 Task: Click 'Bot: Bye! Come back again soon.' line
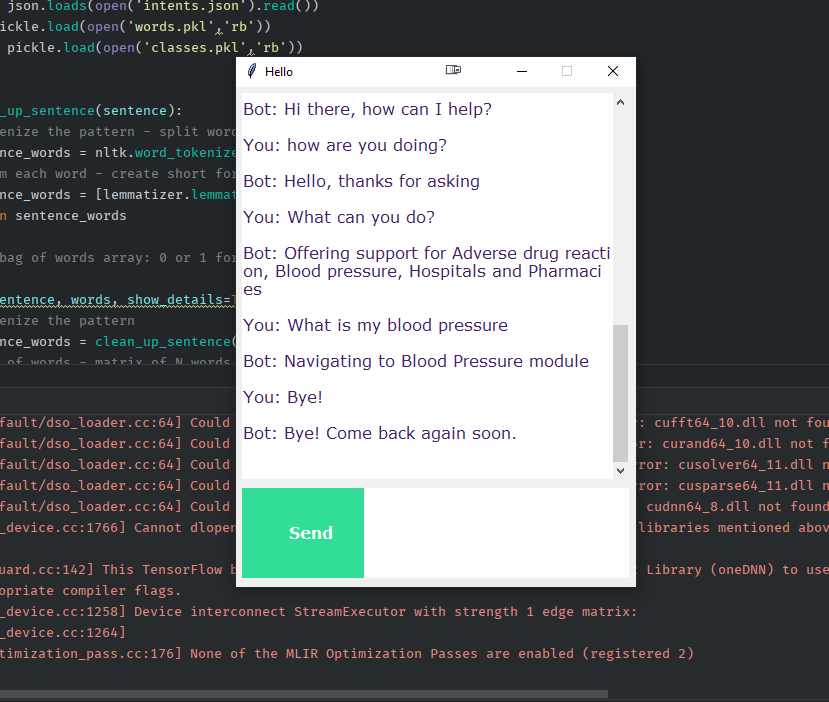tap(380, 433)
